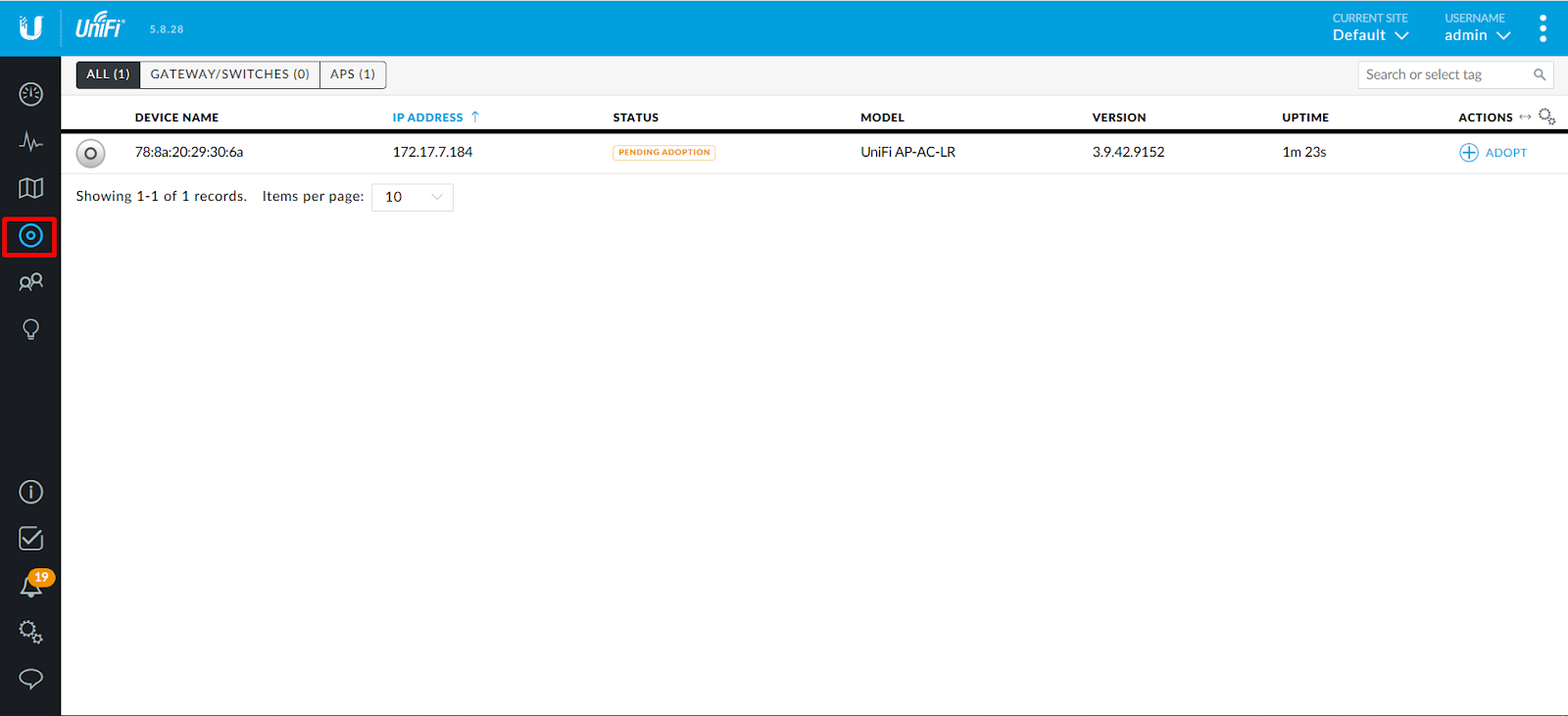
Task: Sort by Version column header
Action: [x=1119, y=118]
